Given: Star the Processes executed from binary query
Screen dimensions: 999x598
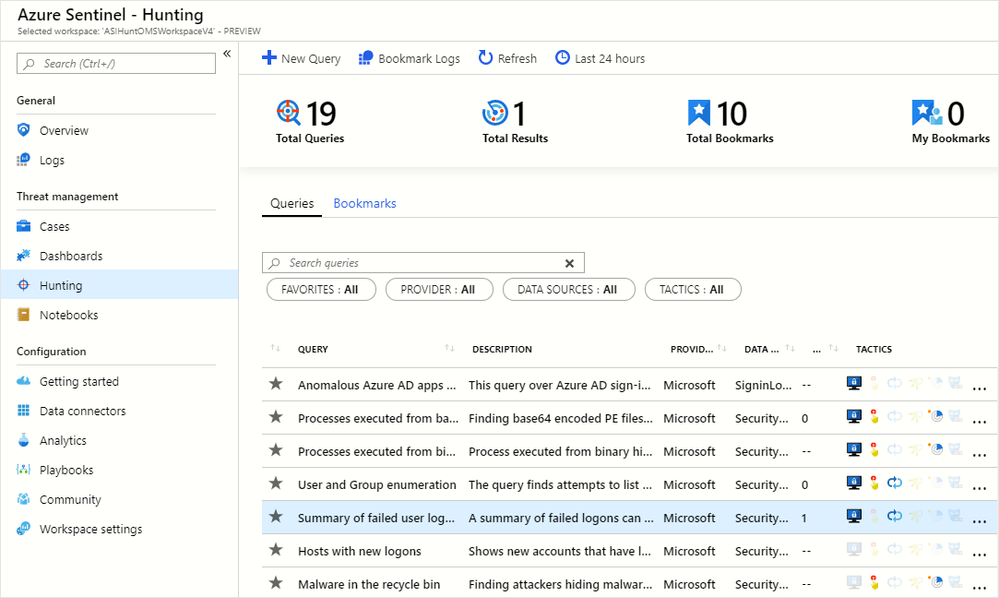Looking at the screenshot, I should point(275,450).
